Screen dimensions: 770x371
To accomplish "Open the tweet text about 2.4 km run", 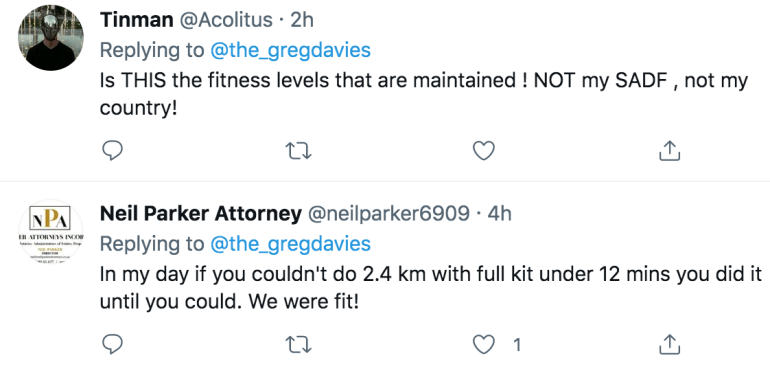I will [x=431, y=287].
